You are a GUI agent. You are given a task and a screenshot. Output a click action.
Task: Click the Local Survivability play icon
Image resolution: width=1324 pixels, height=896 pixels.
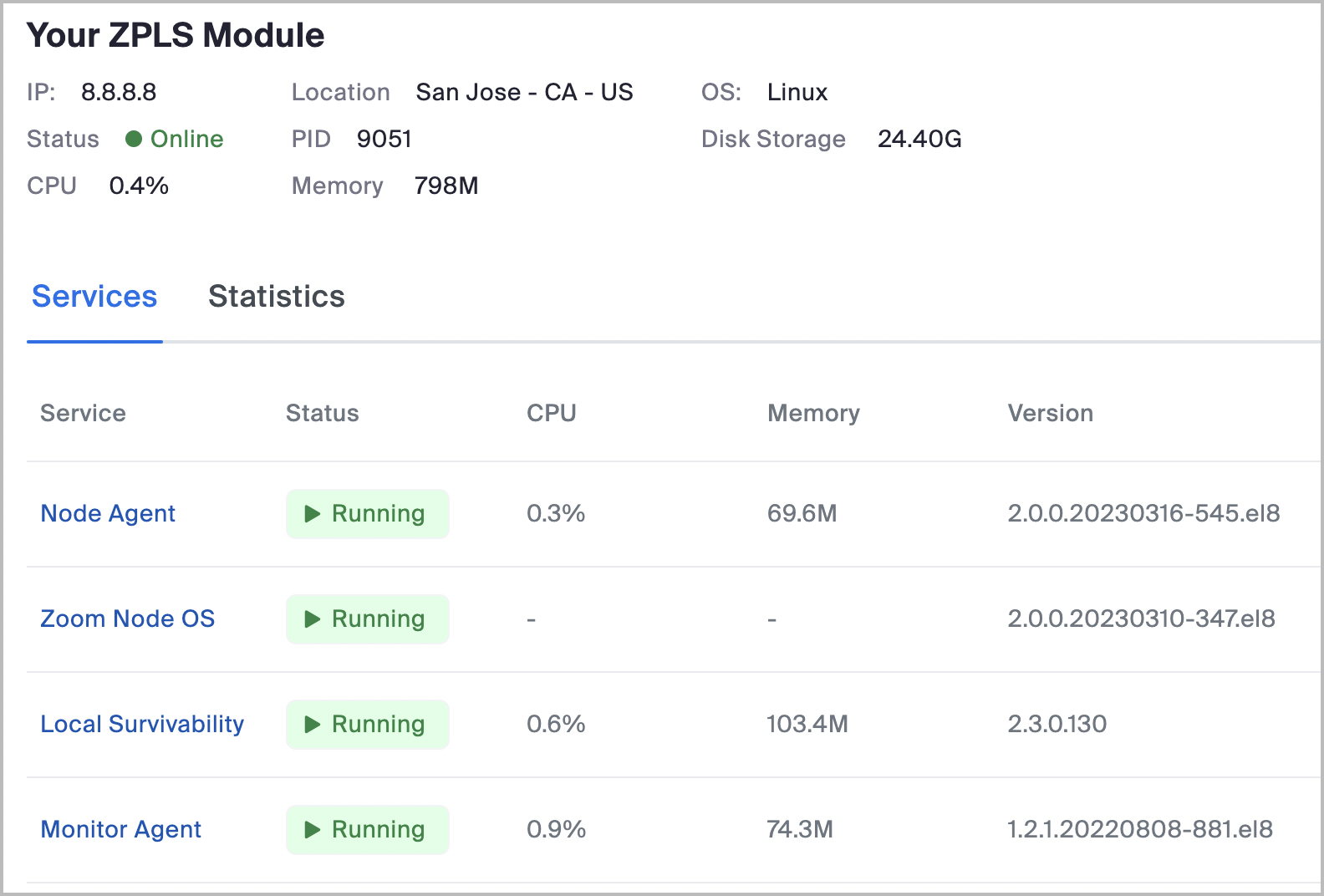coord(313,725)
